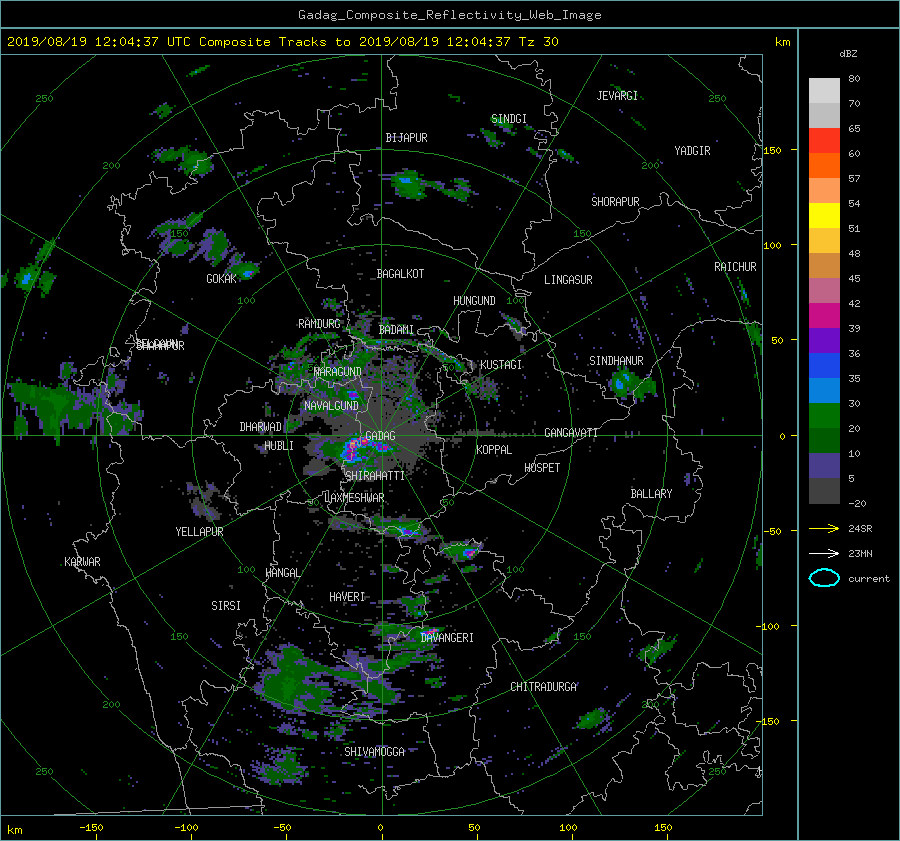Click the SHIVAMOGGA city label

[x=374, y=752]
